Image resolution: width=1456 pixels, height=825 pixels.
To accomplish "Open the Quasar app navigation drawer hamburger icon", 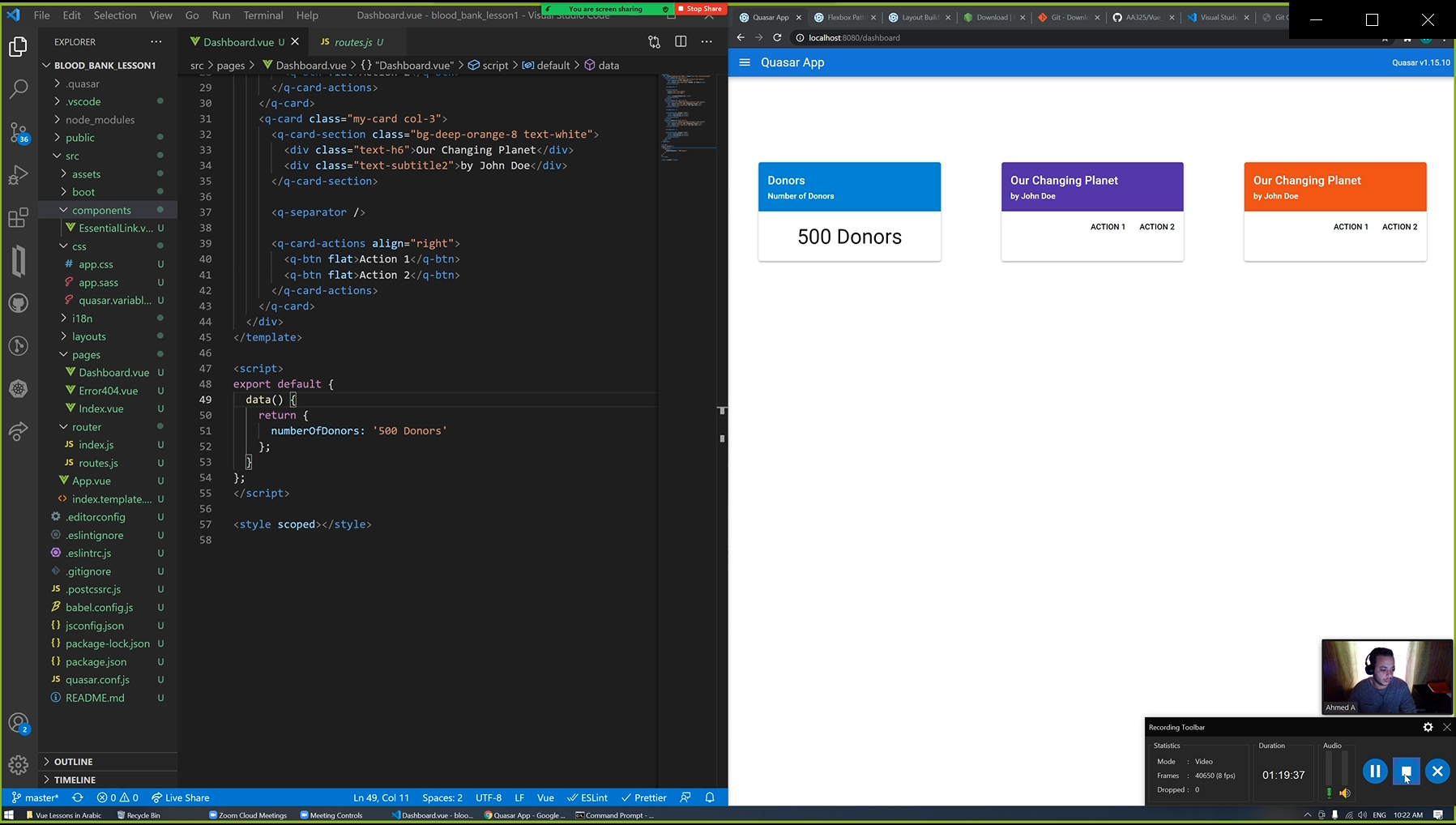I will [746, 62].
